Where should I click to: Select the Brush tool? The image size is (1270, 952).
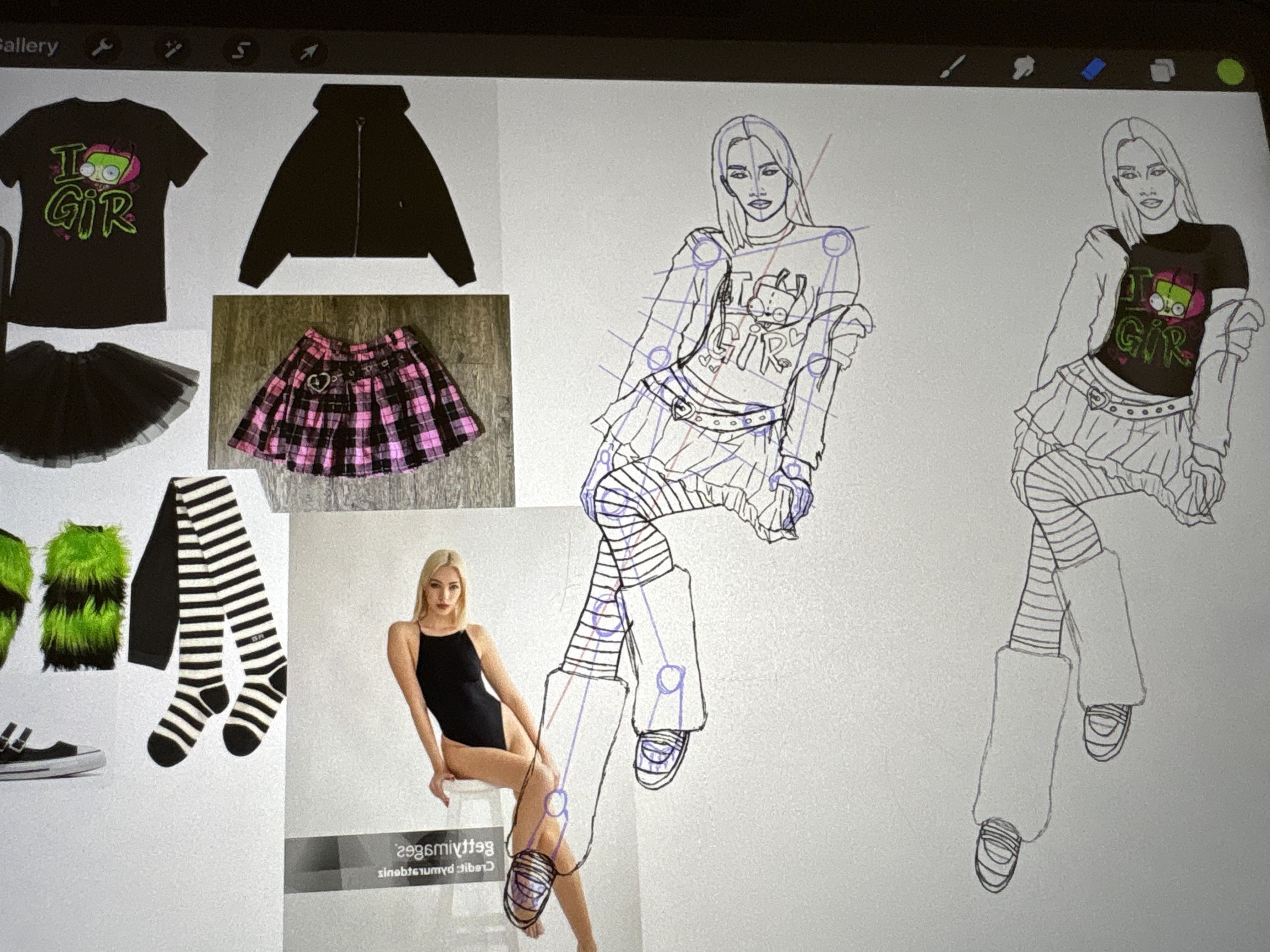[953, 67]
